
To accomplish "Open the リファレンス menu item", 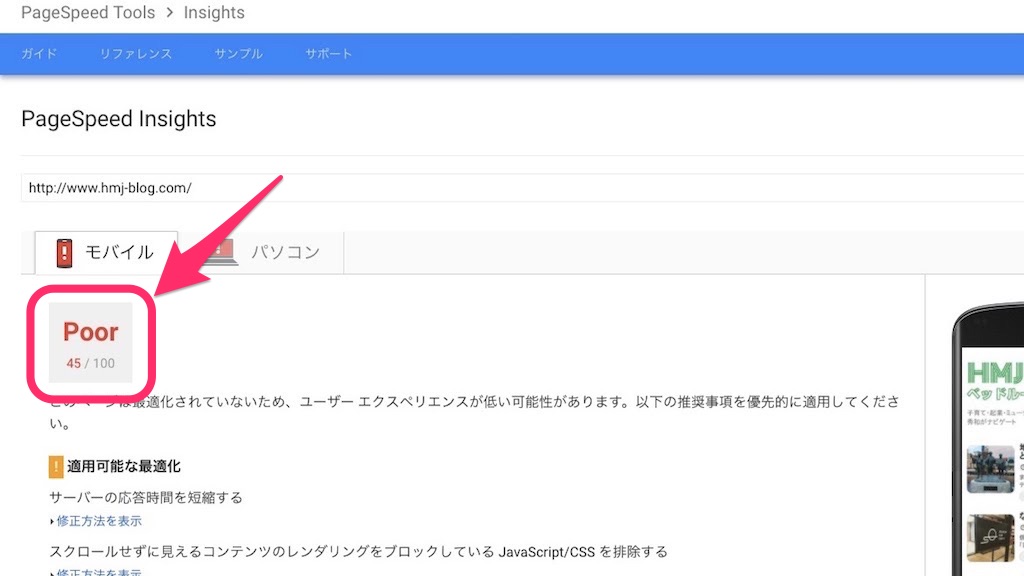I will (x=136, y=54).
